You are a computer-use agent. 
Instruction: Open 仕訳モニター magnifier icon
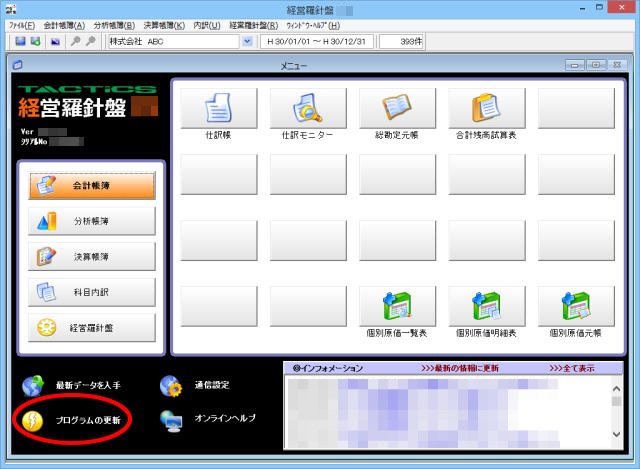coord(308,108)
